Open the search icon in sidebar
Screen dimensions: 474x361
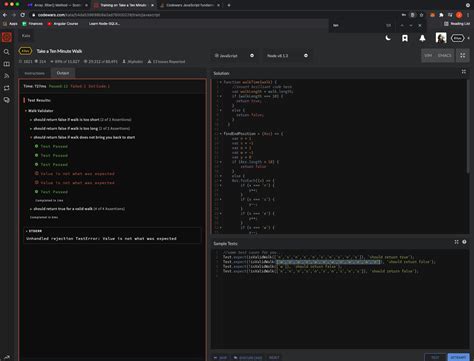coord(6,52)
